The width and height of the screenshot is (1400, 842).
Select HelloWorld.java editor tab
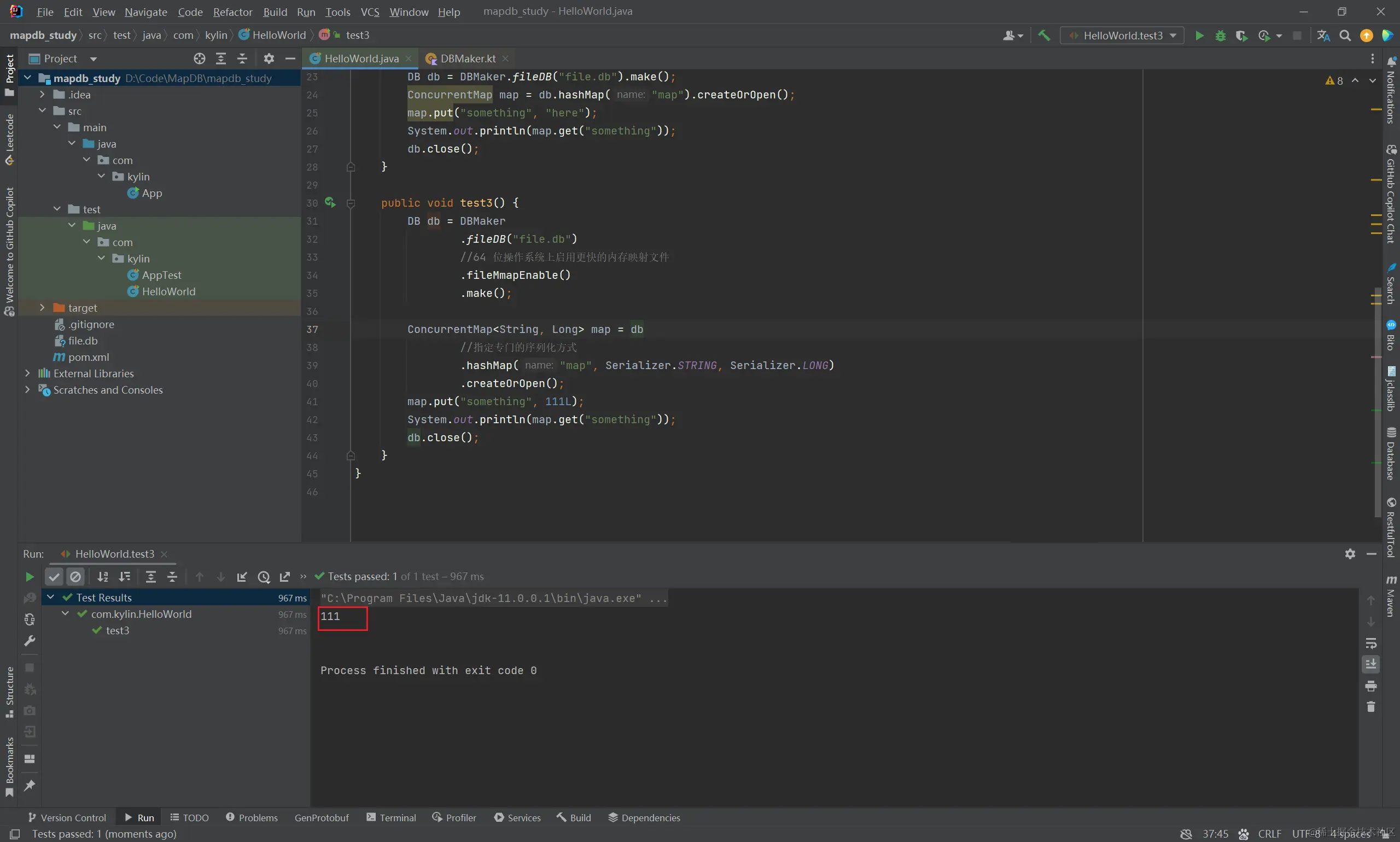(x=361, y=59)
